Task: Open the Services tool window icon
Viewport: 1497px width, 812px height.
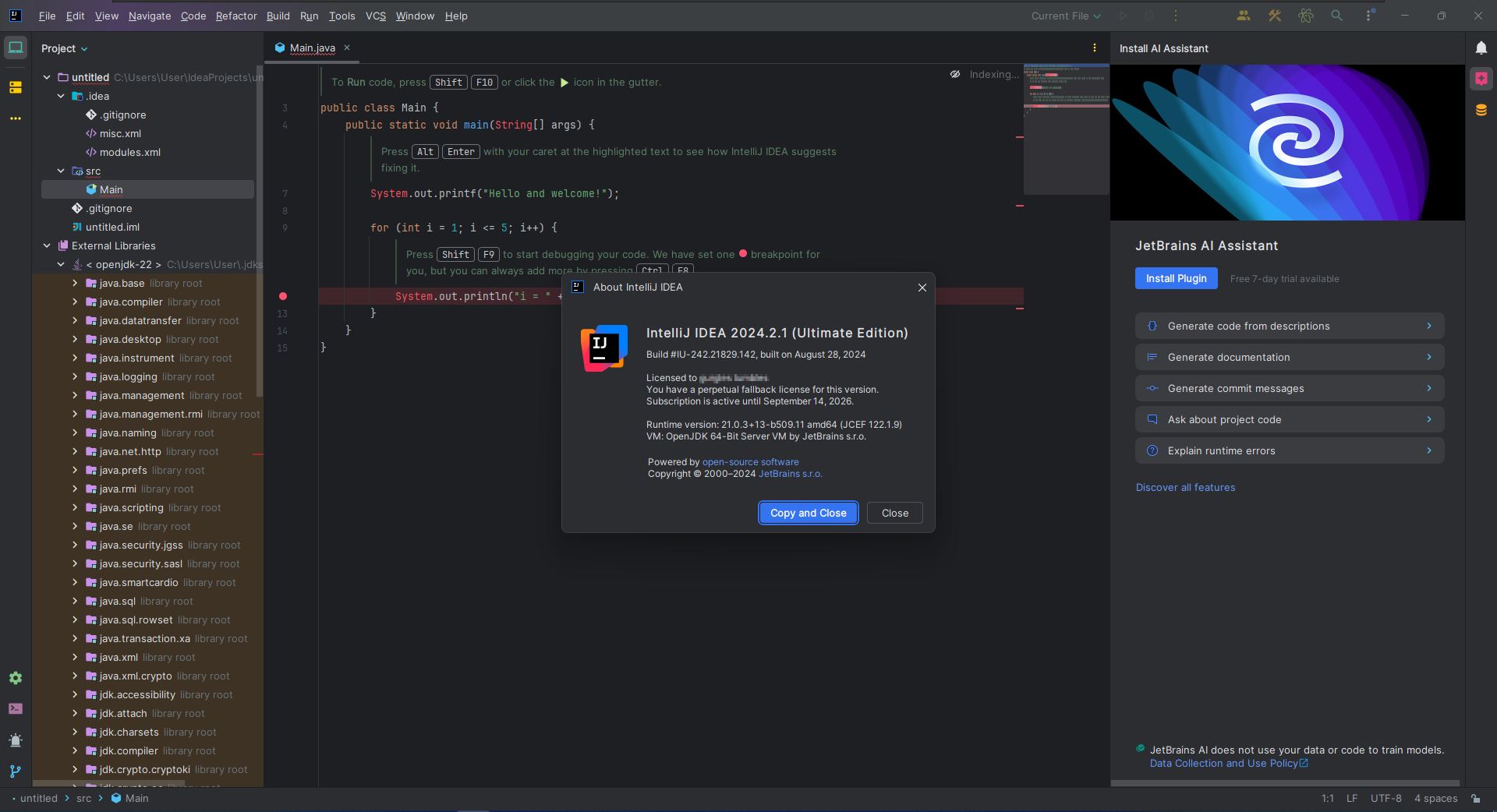Action: click(16, 678)
